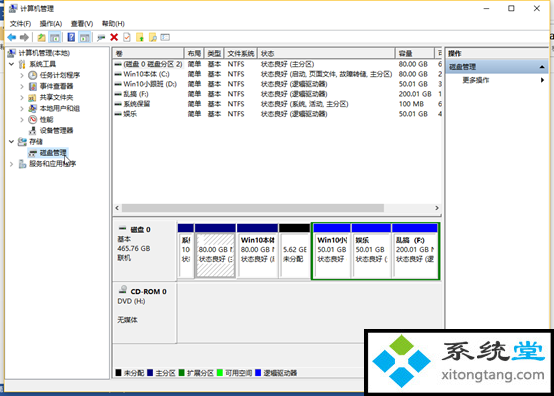554x396 pixels.
Task: Open the 操作(A) menu
Action: 51,24
